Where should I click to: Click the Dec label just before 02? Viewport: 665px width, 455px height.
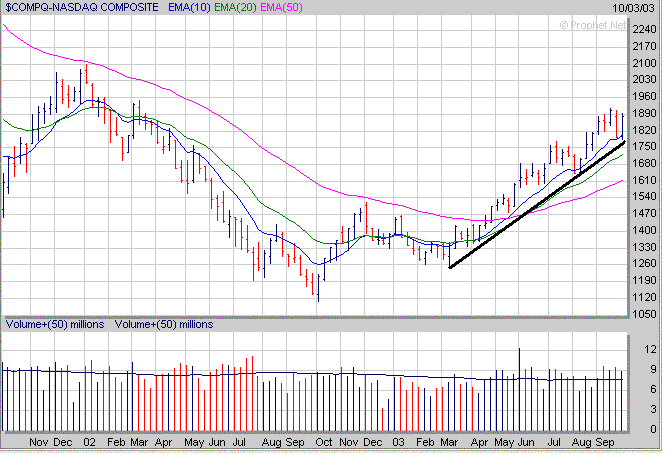point(63,442)
